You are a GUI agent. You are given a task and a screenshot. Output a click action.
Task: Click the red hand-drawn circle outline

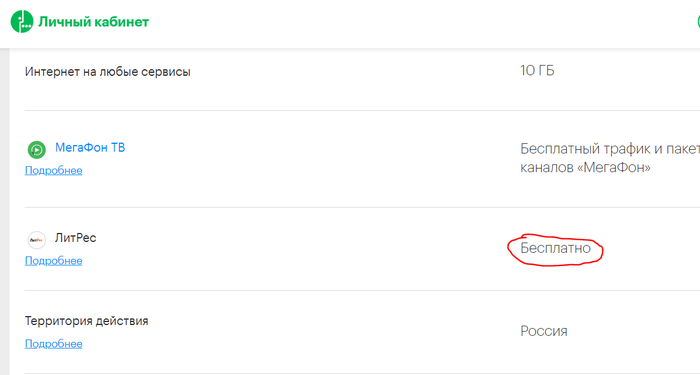click(x=555, y=249)
